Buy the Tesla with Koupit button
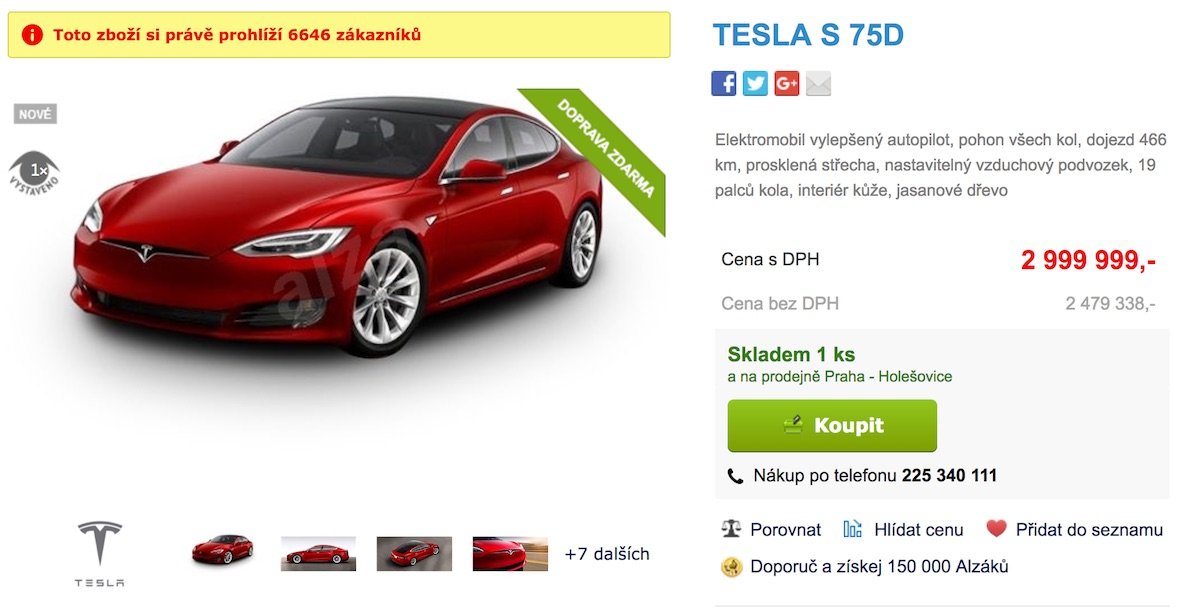This screenshot has height=613, width=1200. [x=832, y=426]
